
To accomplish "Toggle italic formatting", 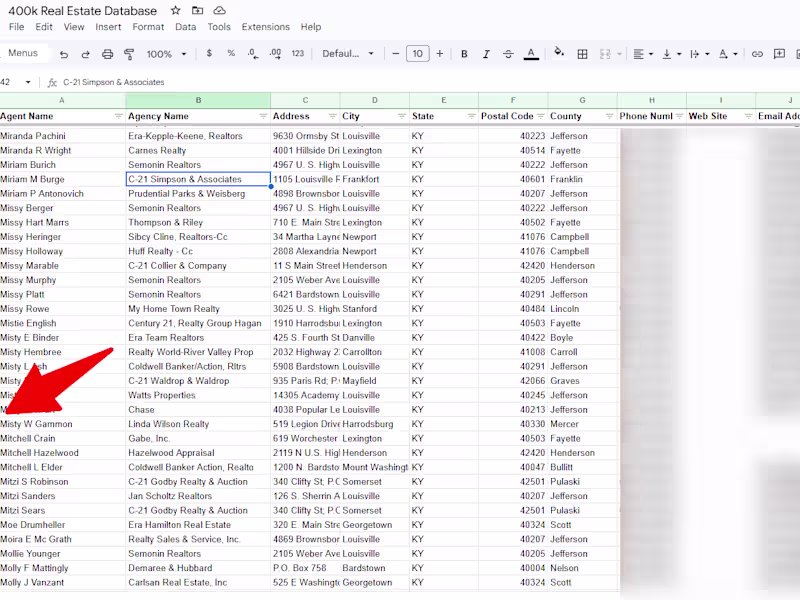I will (x=485, y=54).
